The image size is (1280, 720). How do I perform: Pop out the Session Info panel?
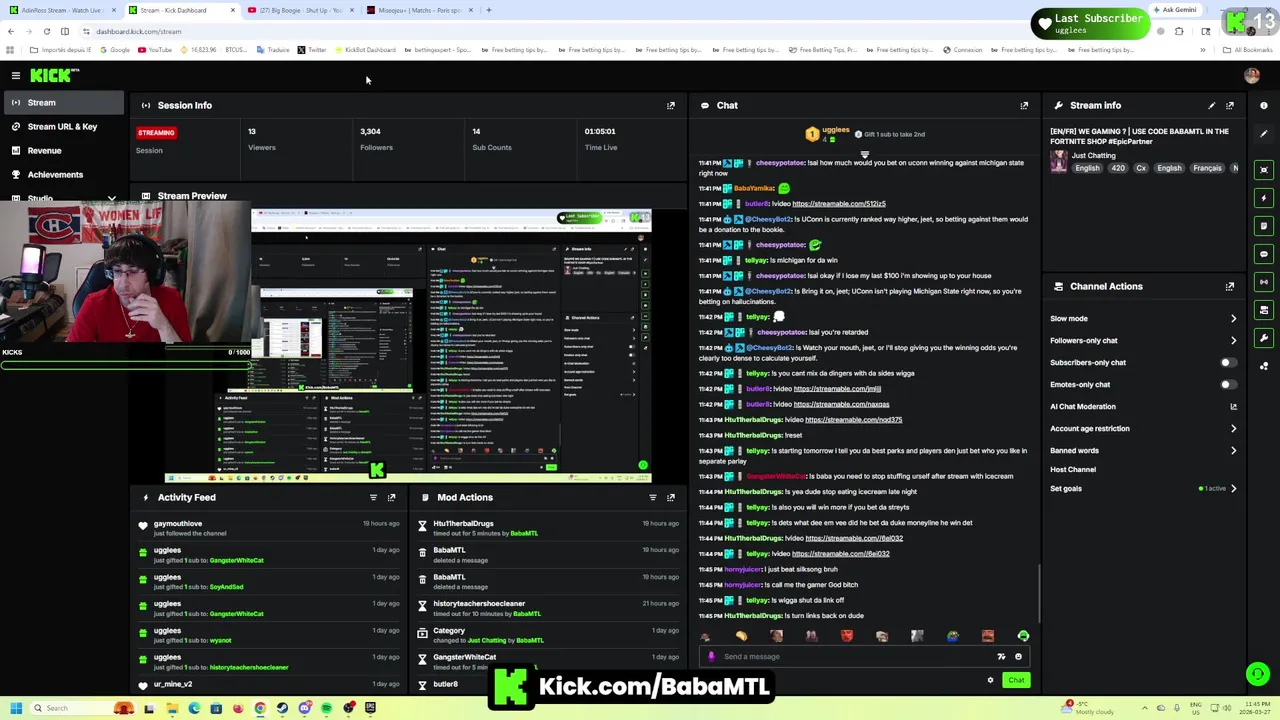[x=671, y=105]
